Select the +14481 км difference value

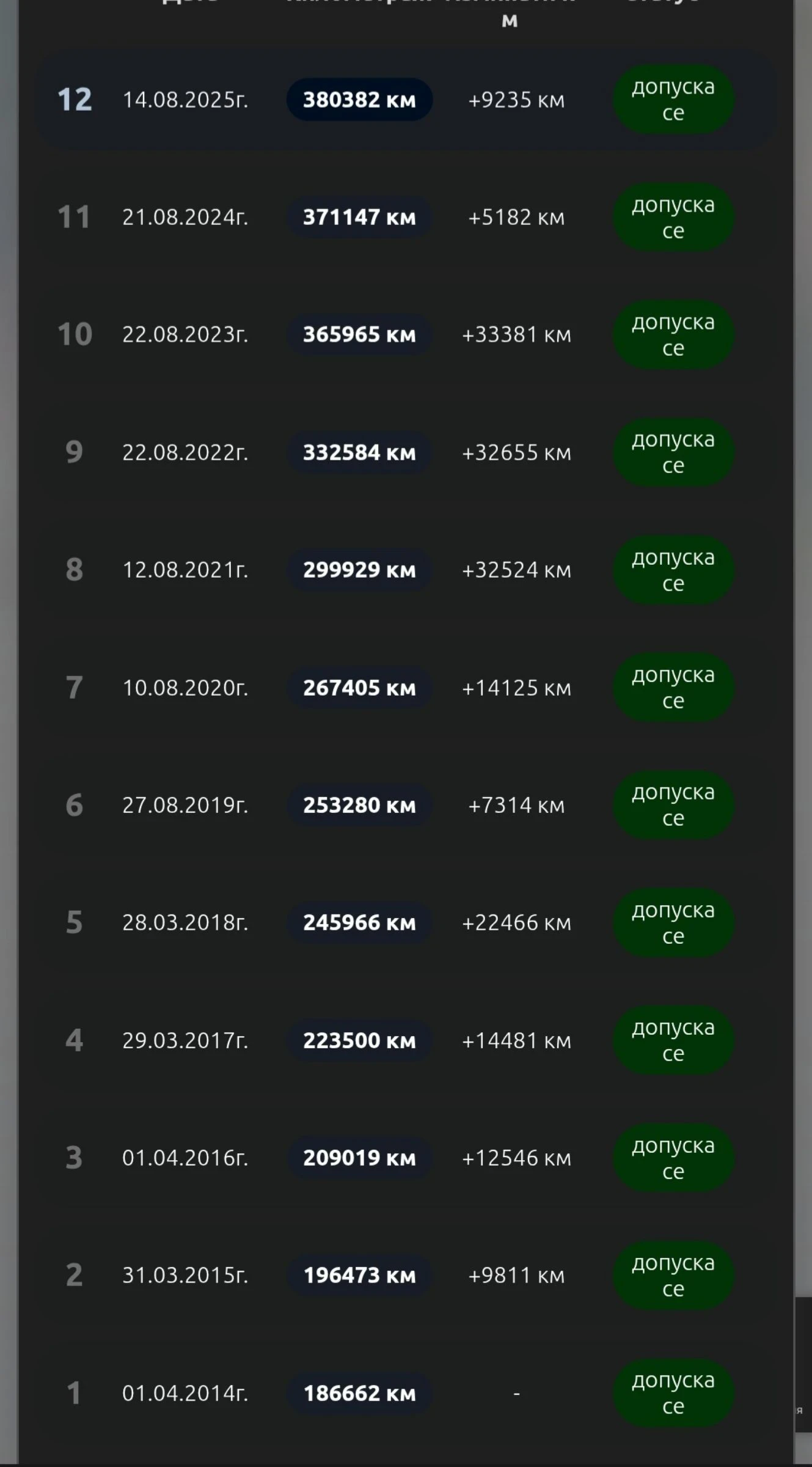516,1040
